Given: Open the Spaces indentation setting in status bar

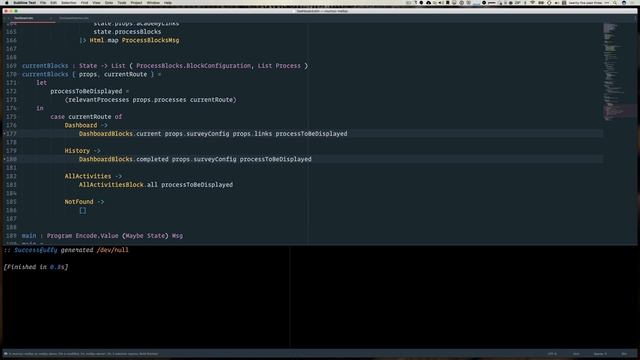Looking at the screenshot, I should coord(600,353).
